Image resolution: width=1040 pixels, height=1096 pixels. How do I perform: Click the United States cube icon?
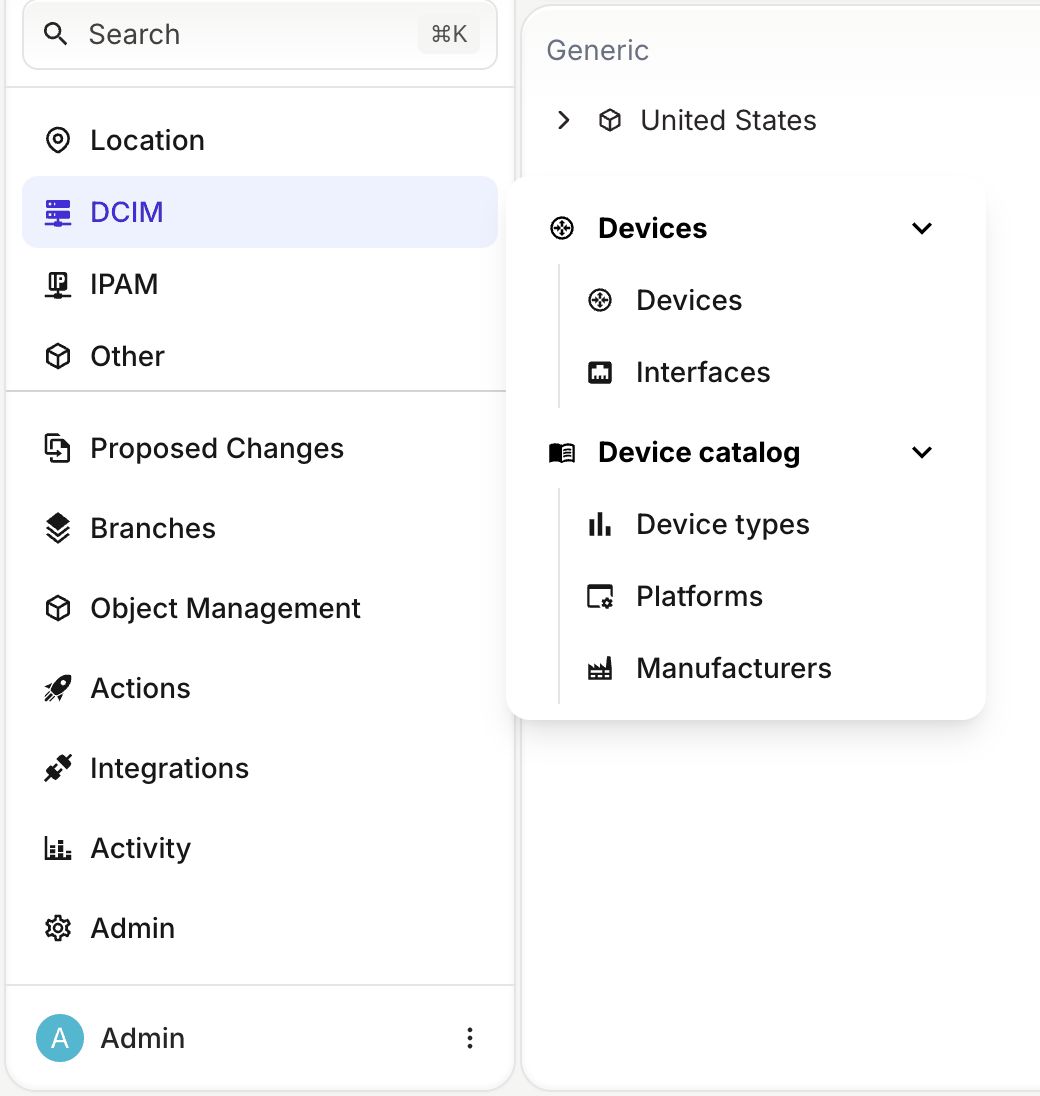coord(610,120)
